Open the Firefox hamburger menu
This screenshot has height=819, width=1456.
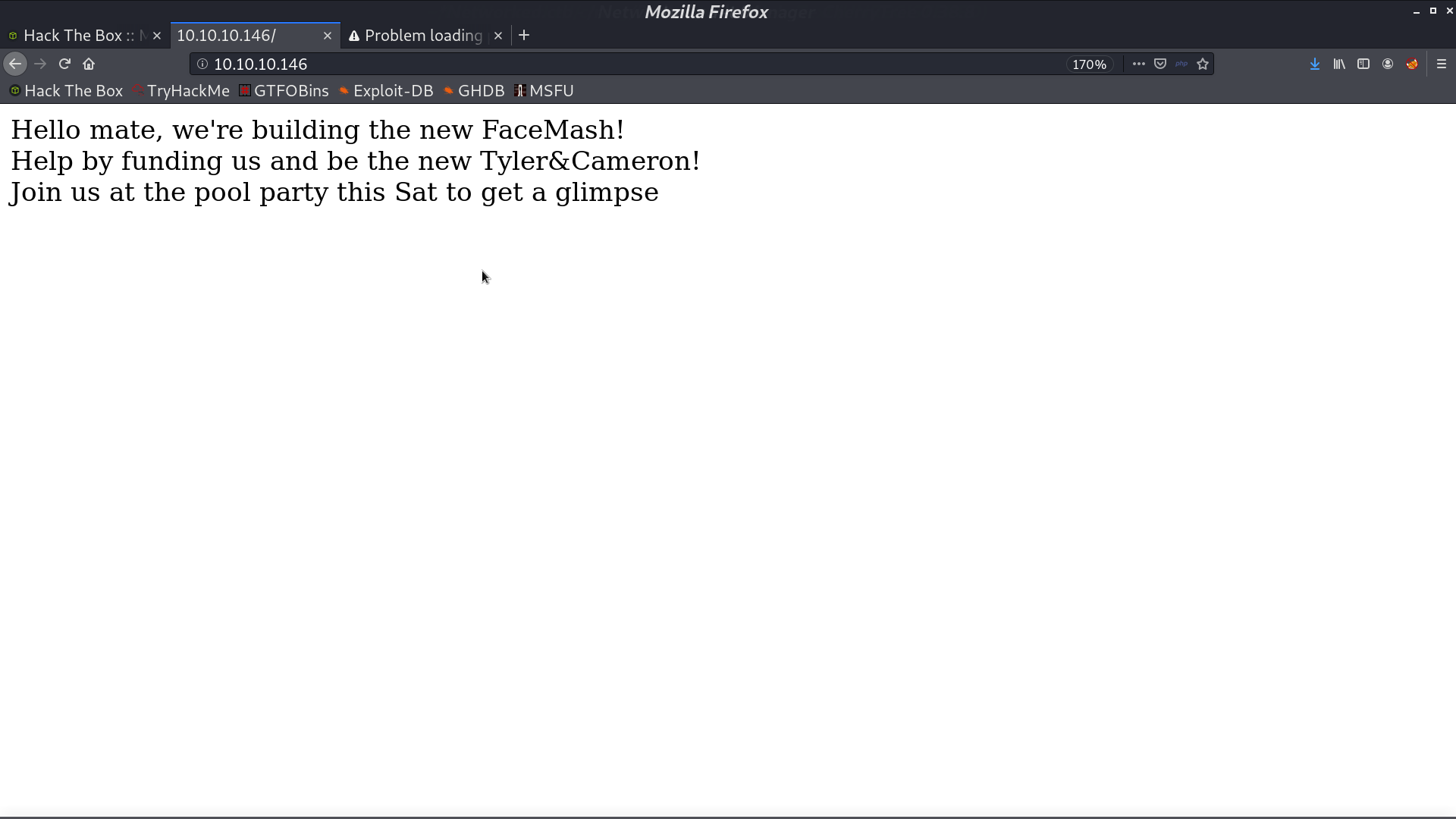[x=1442, y=64]
